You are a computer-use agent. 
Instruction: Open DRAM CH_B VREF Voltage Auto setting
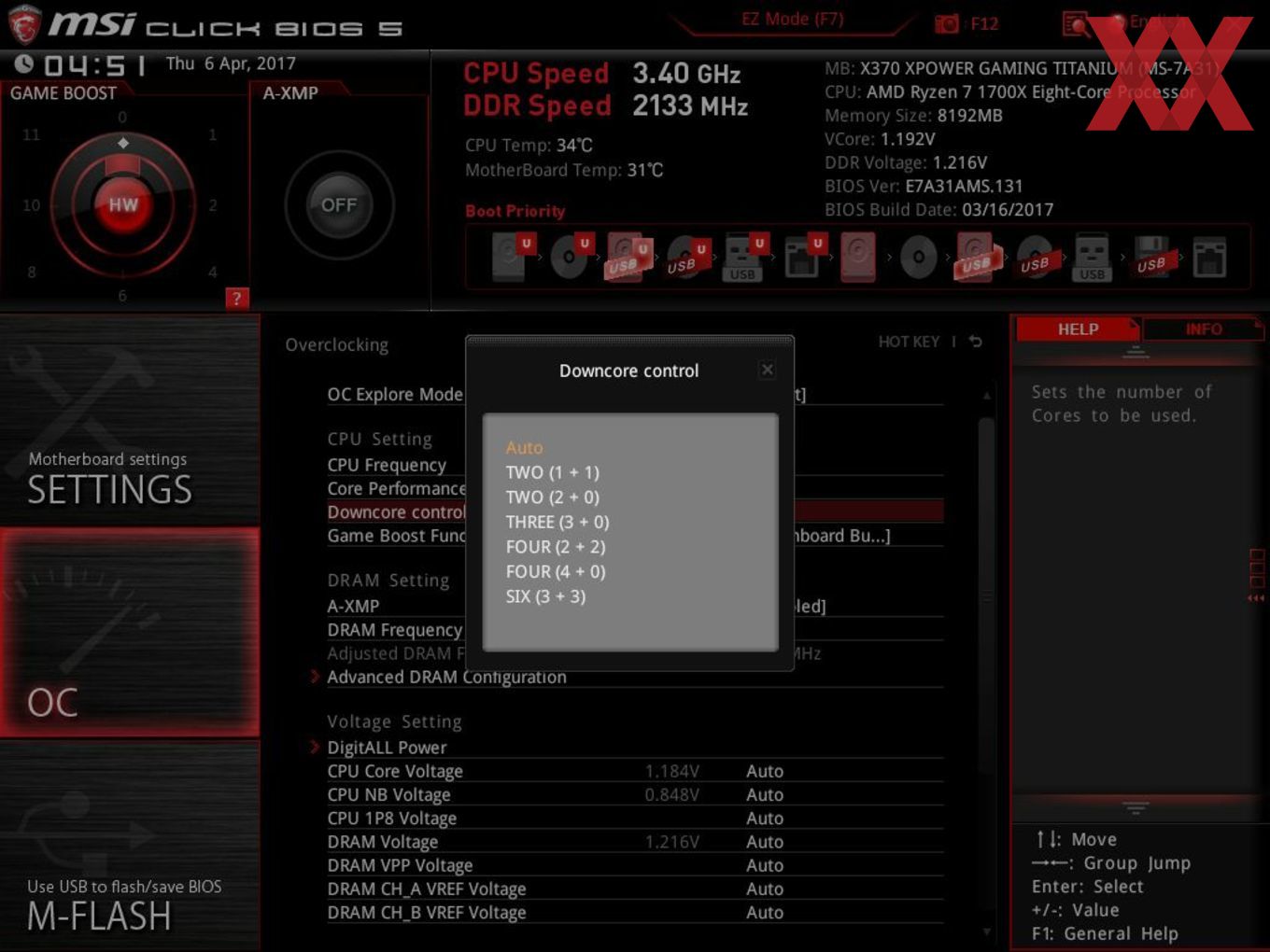tap(765, 912)
